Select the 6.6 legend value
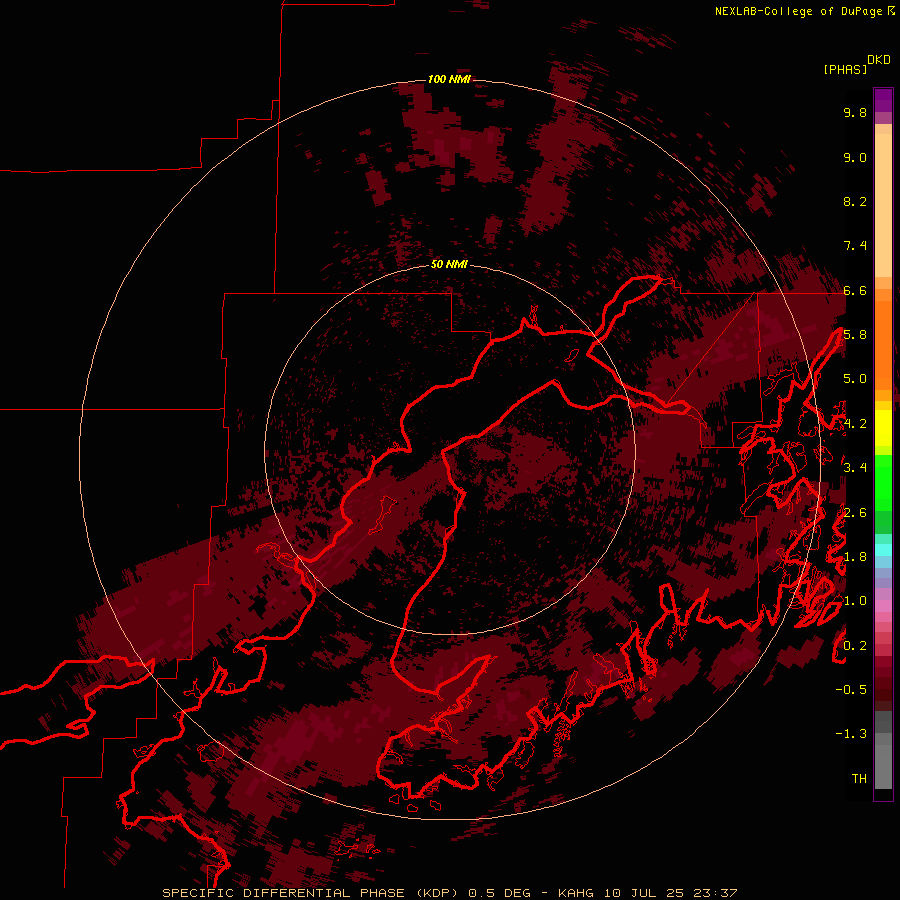The height and width of the screenshot is (900, 900). click(x=855, y=290)
